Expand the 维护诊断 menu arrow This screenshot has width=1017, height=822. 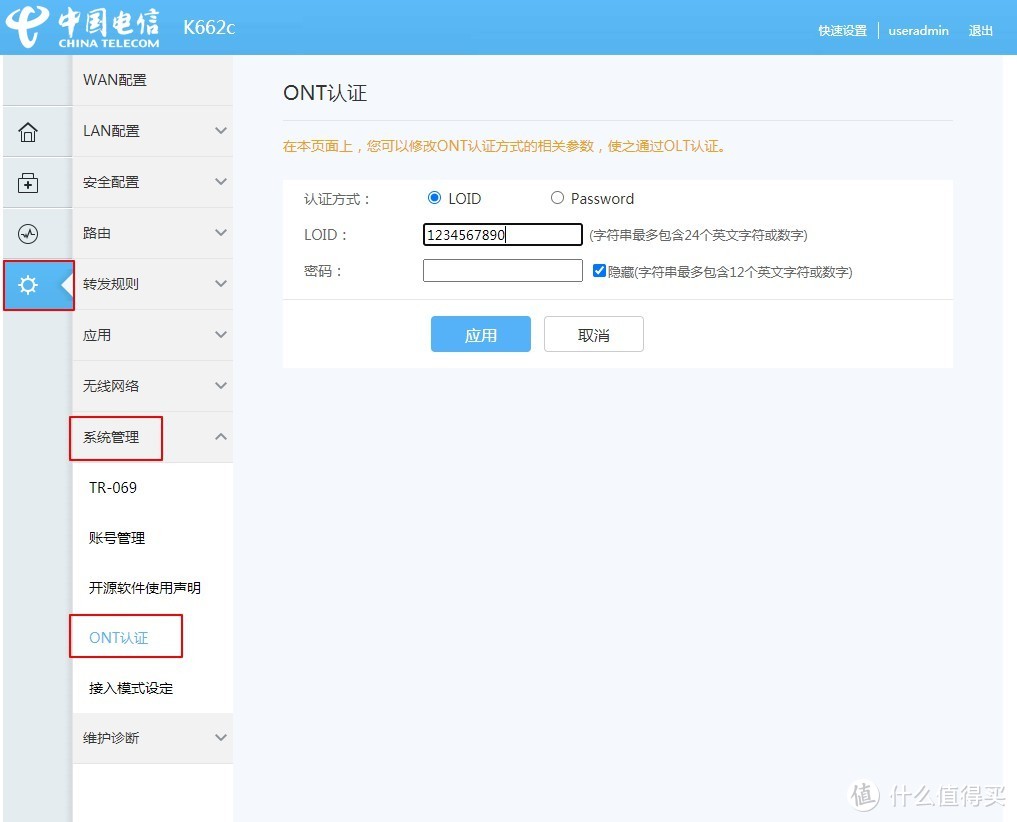(x=221, y=738)
